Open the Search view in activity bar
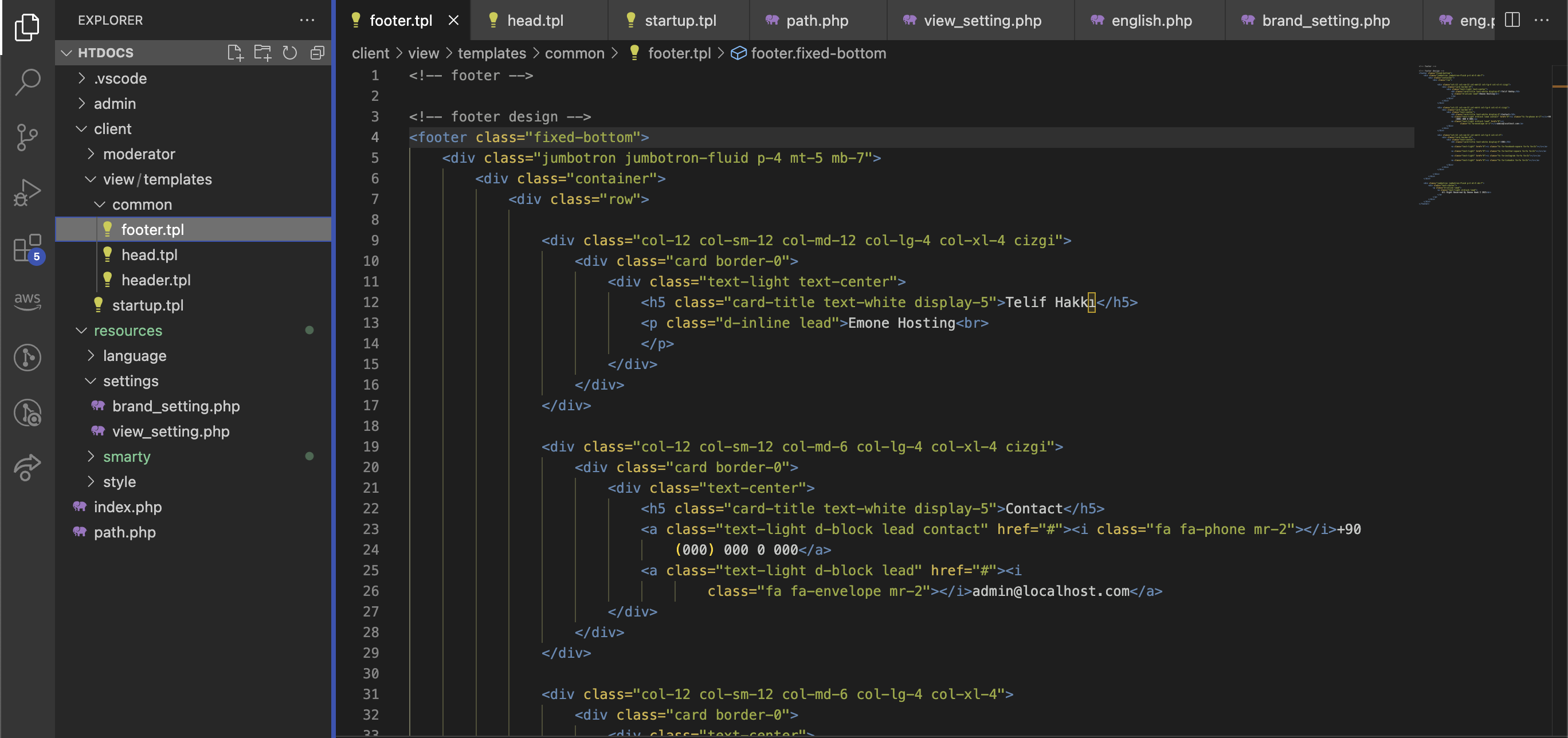The height and width of the screenshot is (738, 1568). 28,81
